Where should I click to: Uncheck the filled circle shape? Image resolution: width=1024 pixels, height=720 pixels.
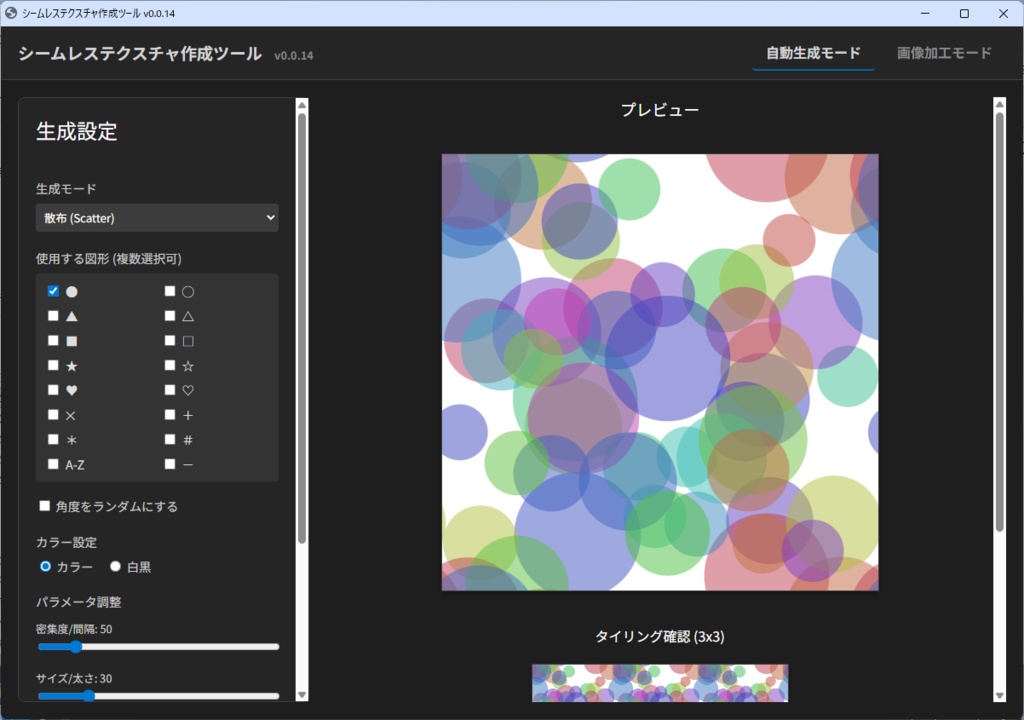[53, 291]
